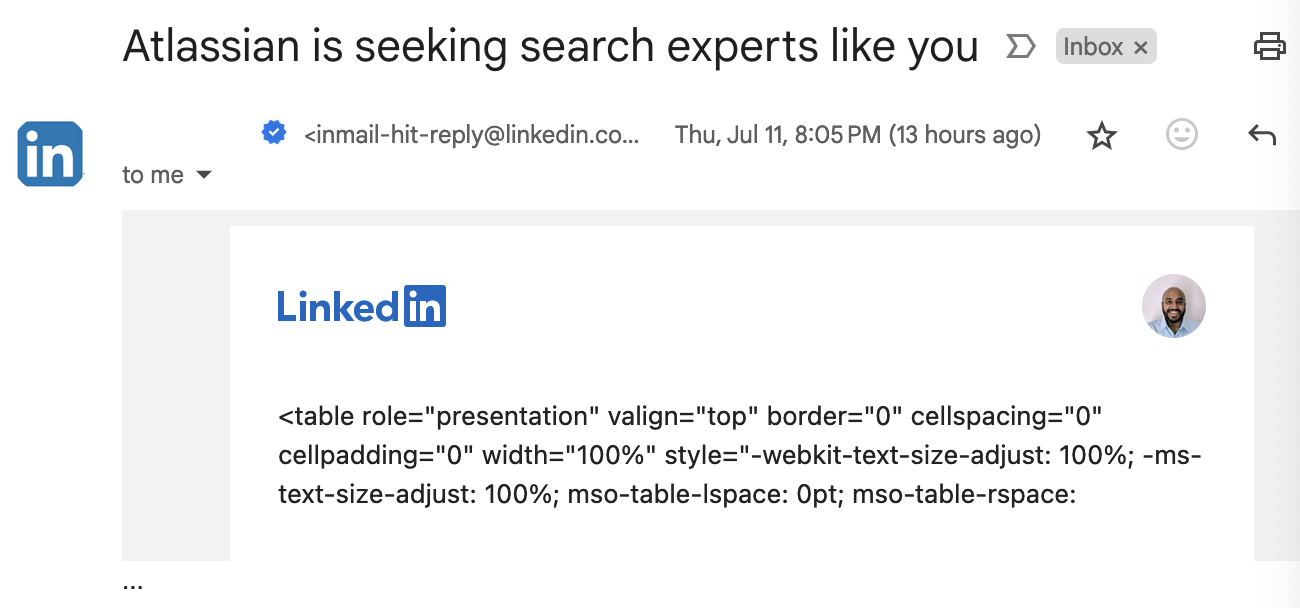Click the Inbox label chip
The width and height of the screenshot is (1300, 608).
coord(1093,46)
